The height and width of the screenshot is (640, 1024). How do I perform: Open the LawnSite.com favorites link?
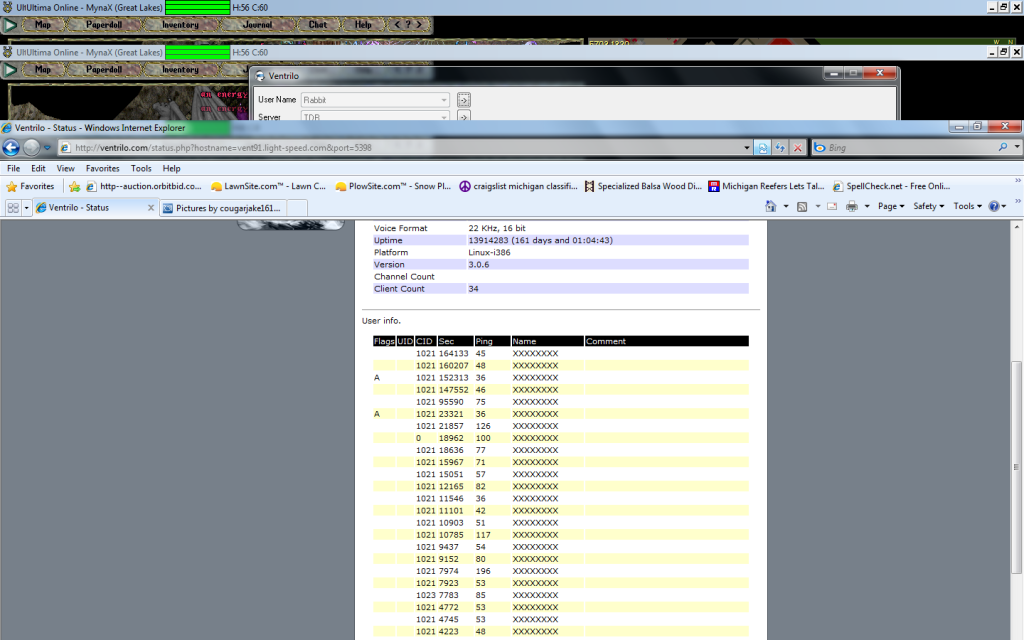(268, 186)
